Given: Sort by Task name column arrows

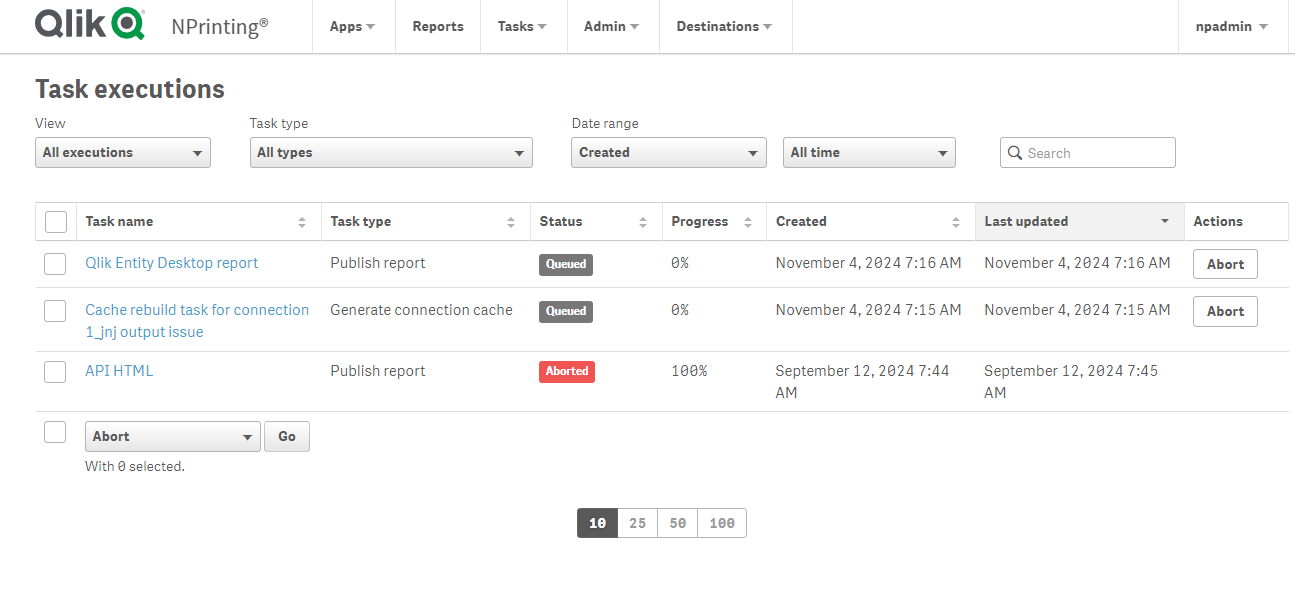Looking at the screenshot, I should pos(302,222).
